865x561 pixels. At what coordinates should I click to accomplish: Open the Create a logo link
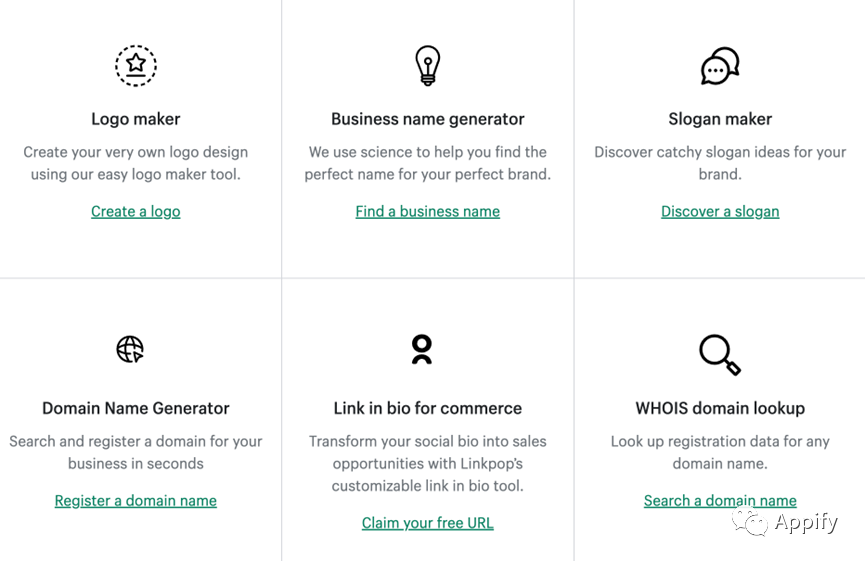coord(136,211)
